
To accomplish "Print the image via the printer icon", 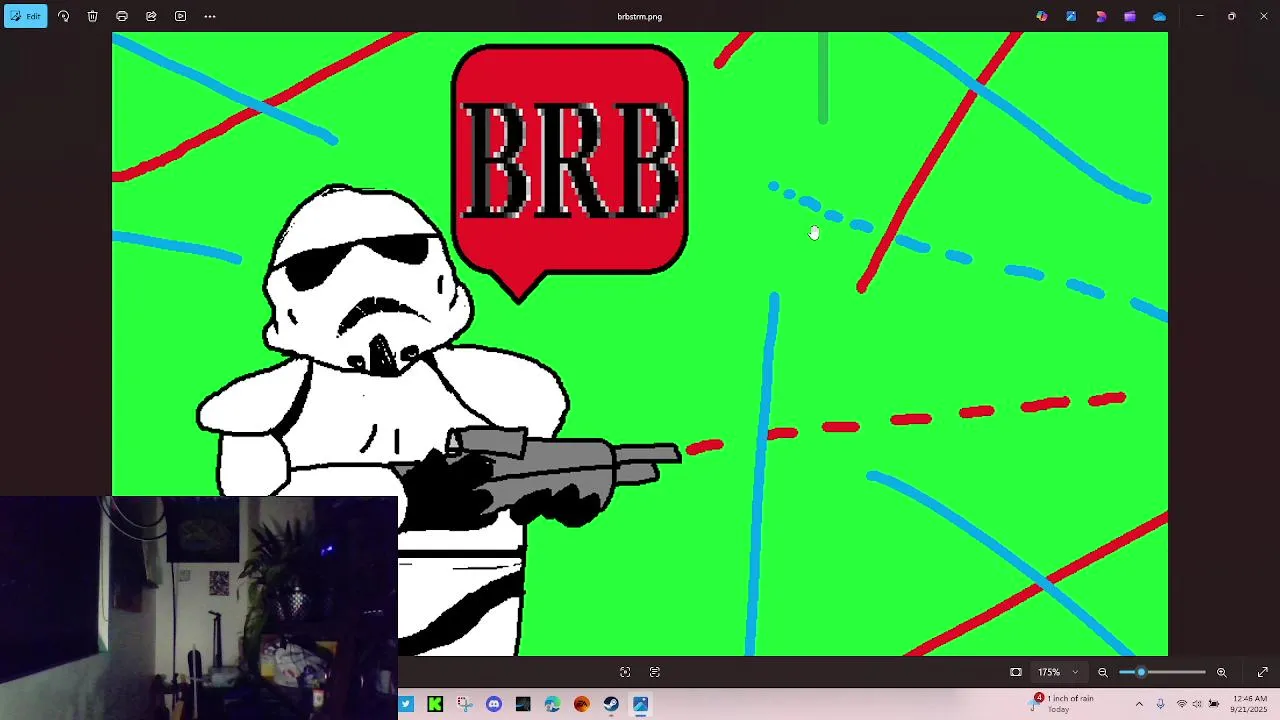I will 122,16.
